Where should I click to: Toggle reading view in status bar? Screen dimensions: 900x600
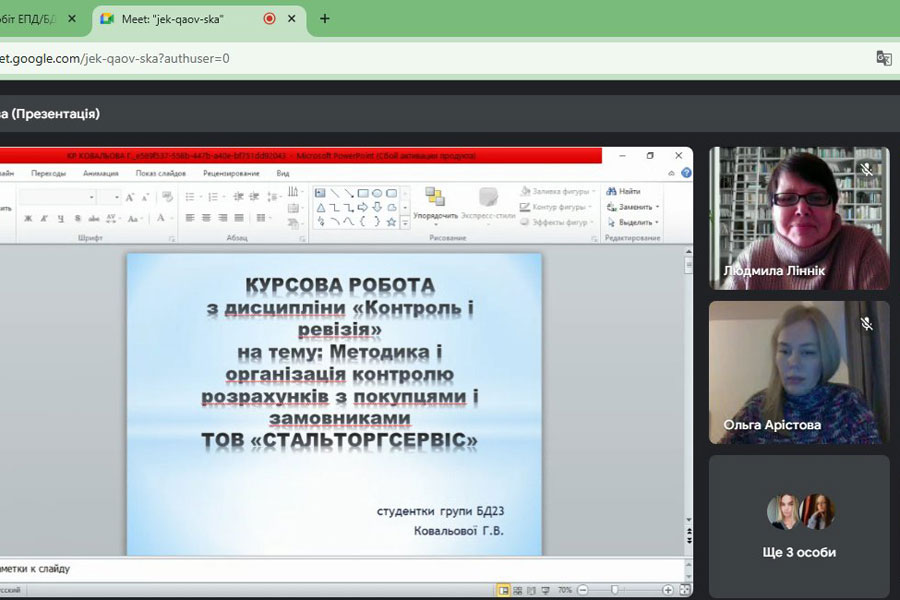532,590
